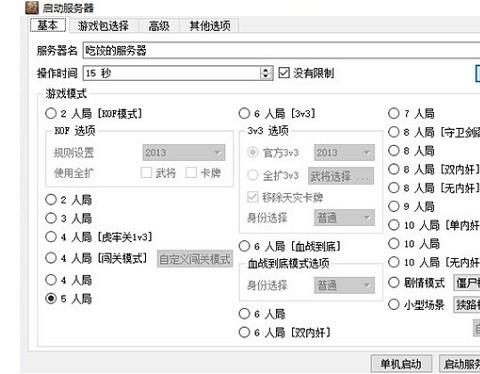
Task: Click the 操作时间 stepper arrows
Action: tap(266, 73)
